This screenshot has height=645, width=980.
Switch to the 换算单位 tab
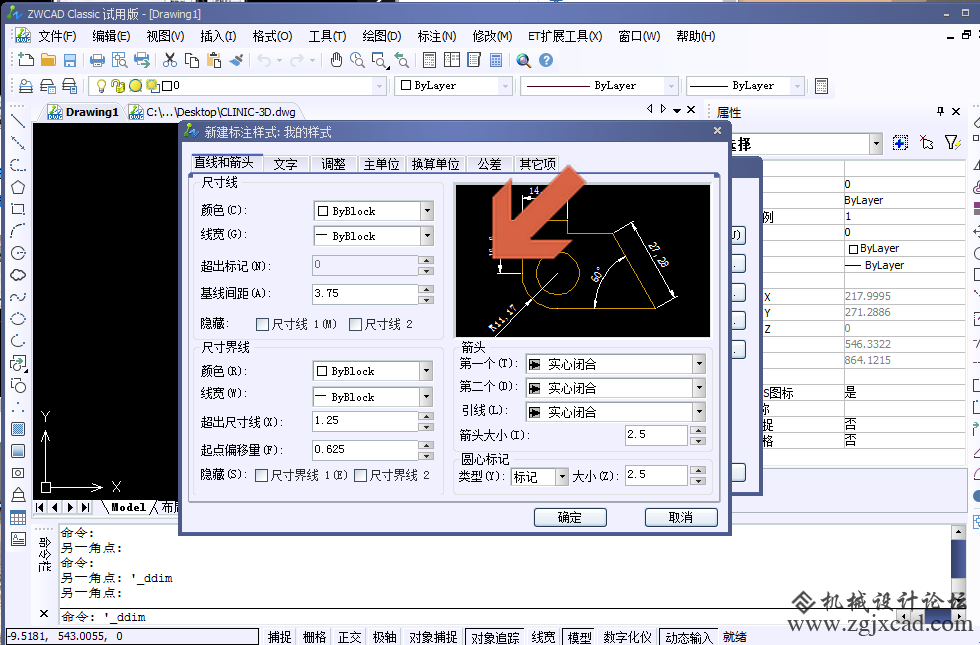(x=436, y=164)
